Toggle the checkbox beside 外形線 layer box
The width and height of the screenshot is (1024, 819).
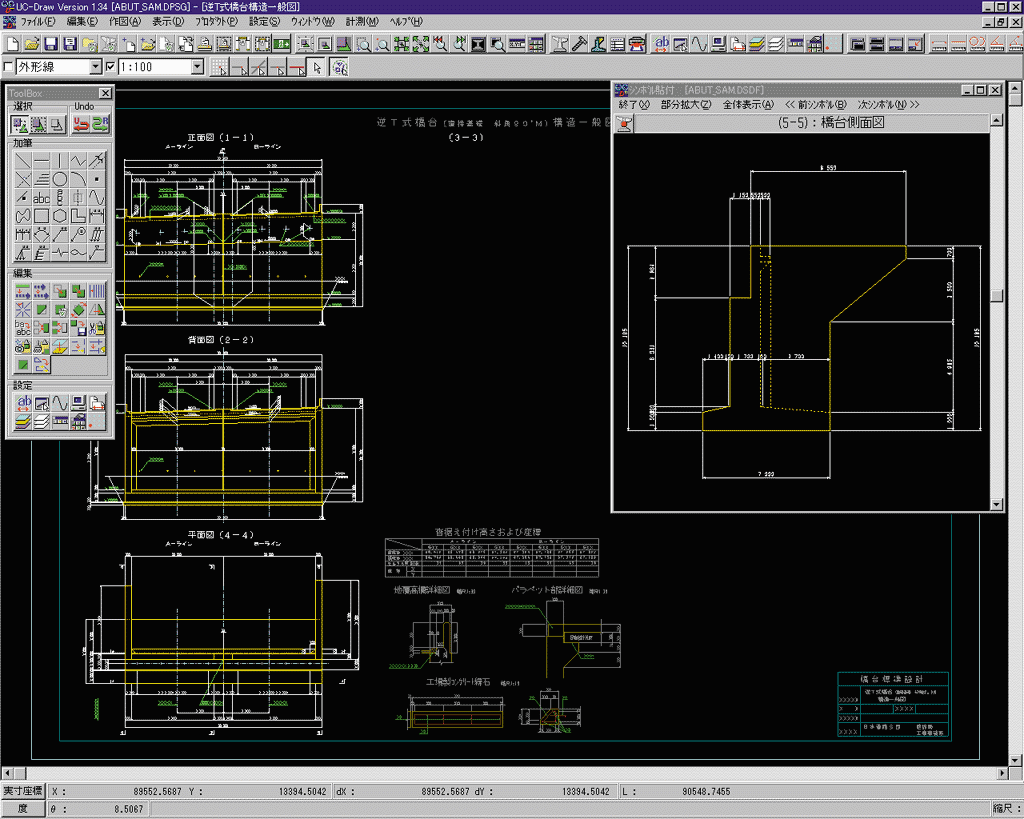9,67
